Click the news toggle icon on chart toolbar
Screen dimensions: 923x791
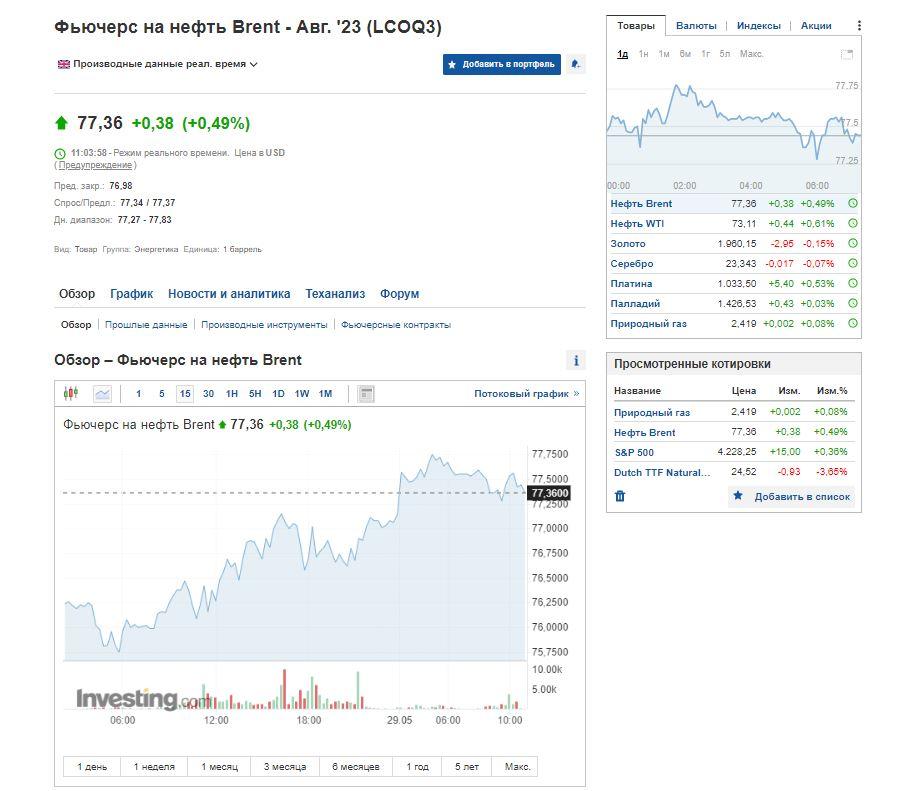366,394
